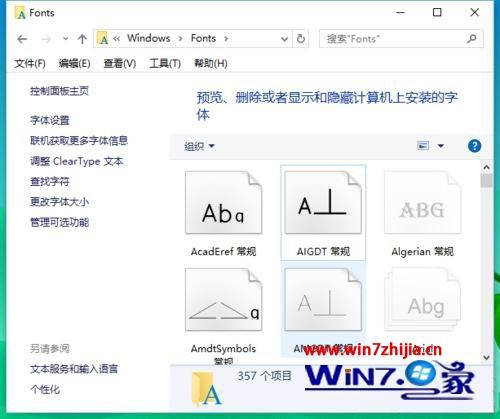Screen dimensions: 500x419
Task: Open the 字体设置 link
Action: [x=50, y=120]
